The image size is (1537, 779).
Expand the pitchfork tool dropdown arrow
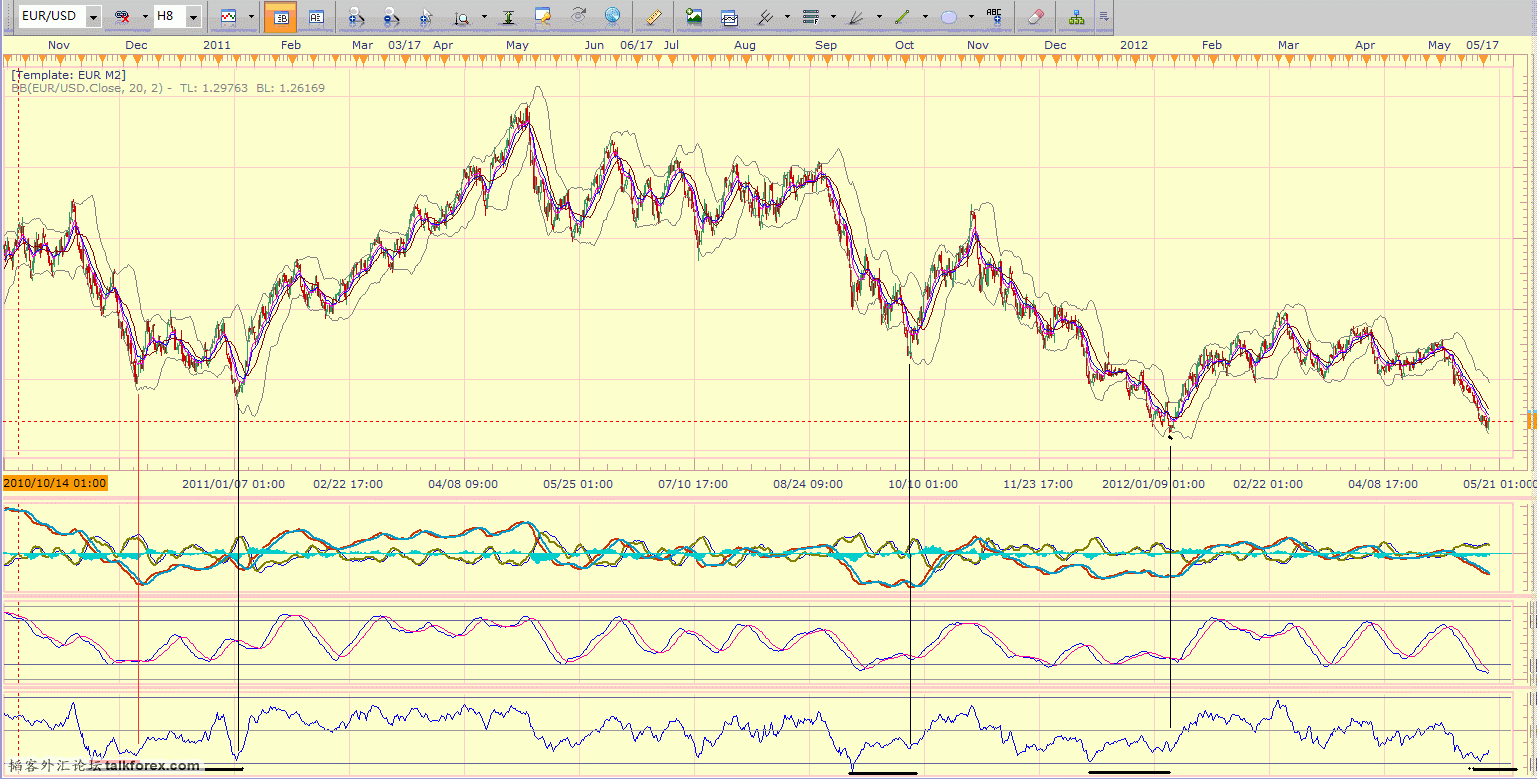[x=788, y=17]
